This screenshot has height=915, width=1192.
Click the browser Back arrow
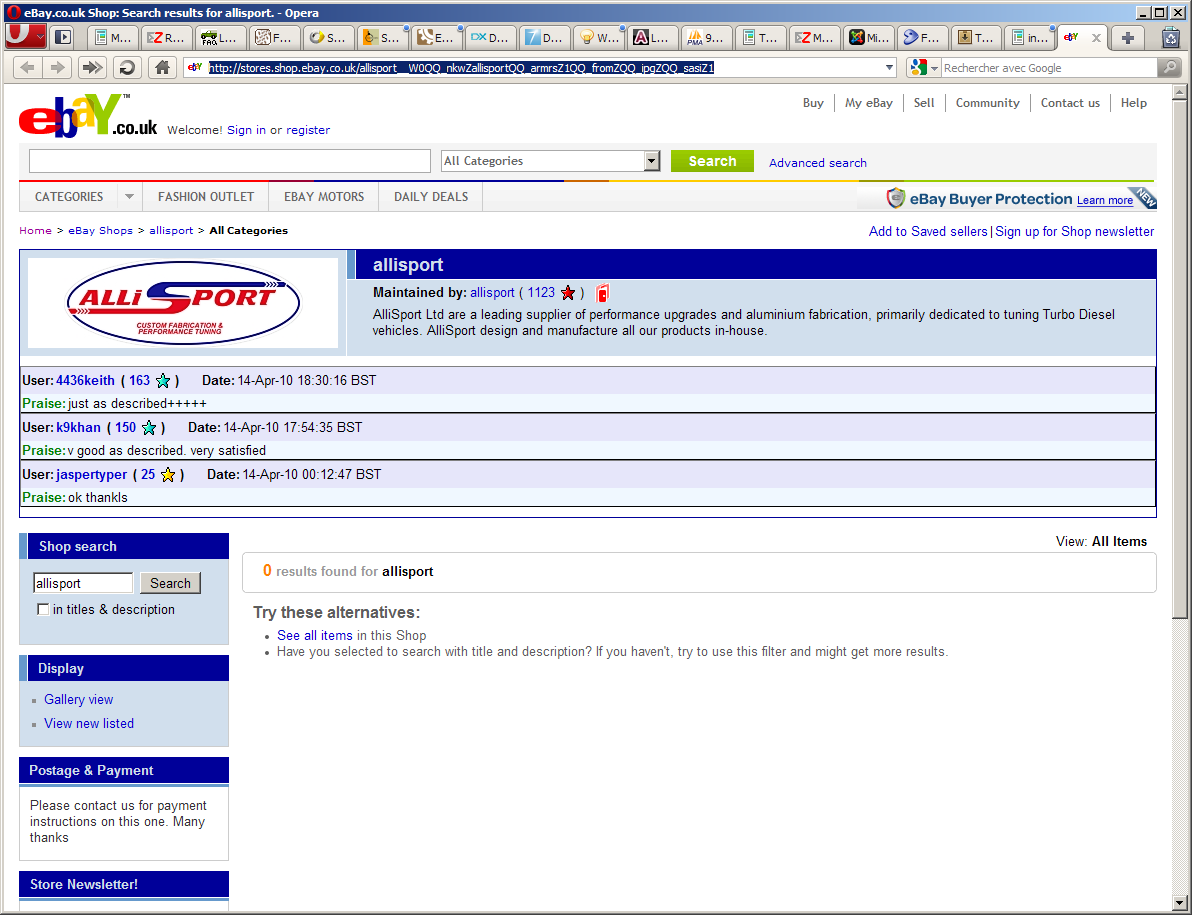tap(27, 68)
